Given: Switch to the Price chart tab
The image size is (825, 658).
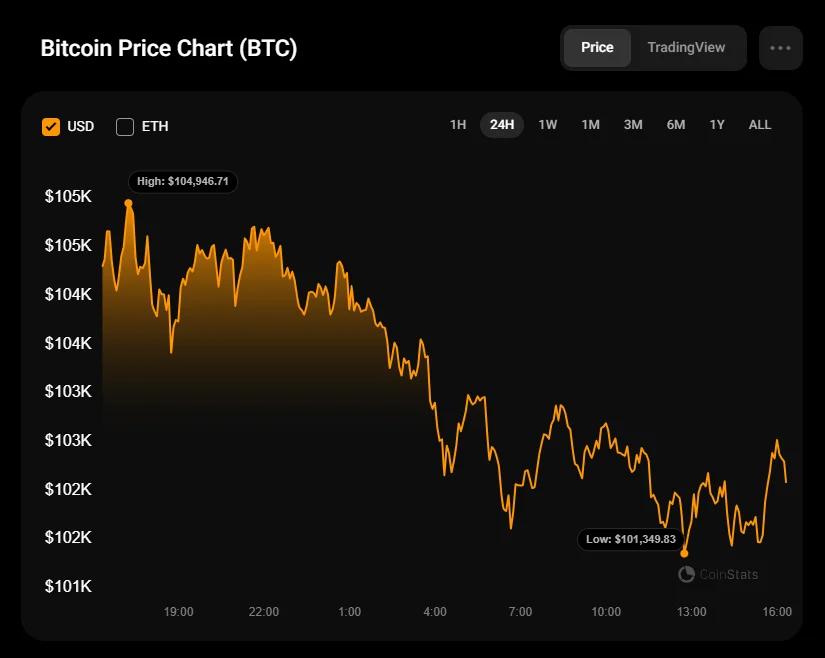Looking at the screenshot, I should [597, 48].
